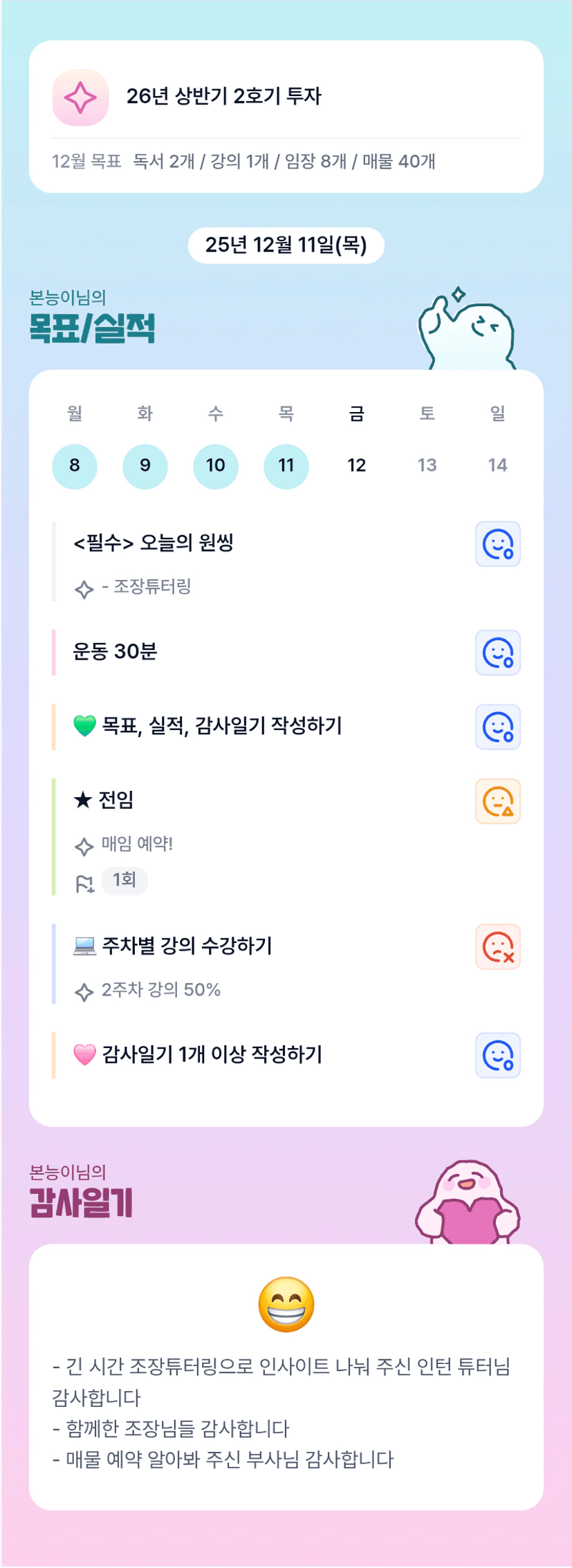572x1568 pixels.
Task: Open the 운동 30분 goal item
Action: pos(116,651)
